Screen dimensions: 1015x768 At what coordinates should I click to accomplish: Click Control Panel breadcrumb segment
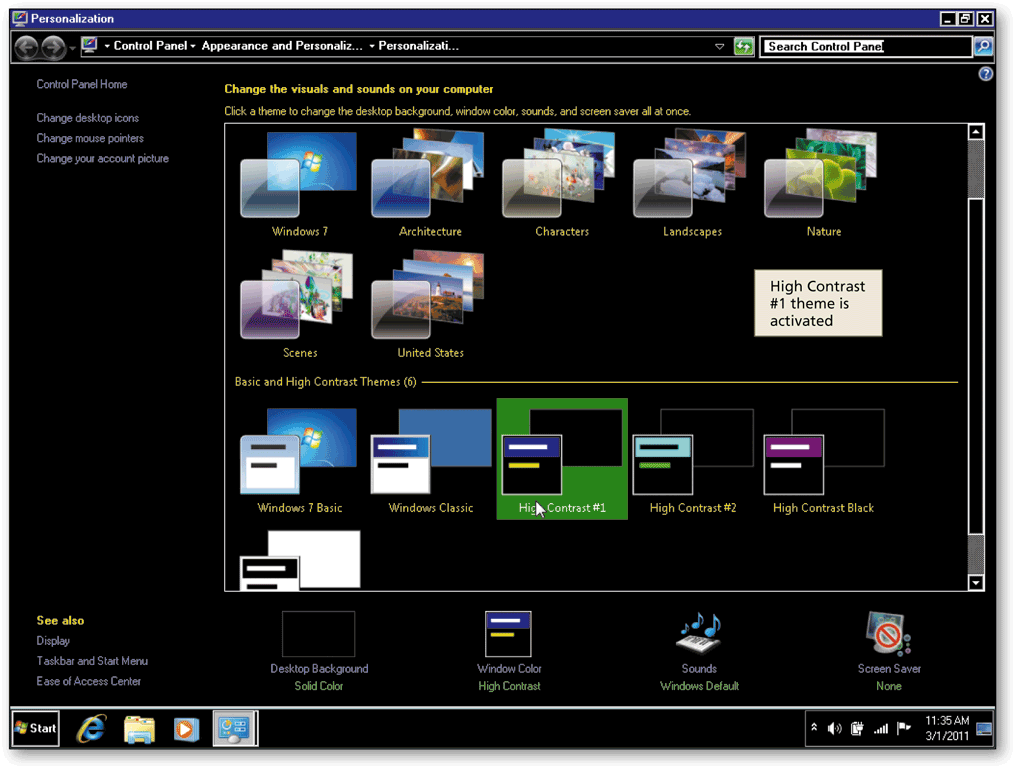tap(150, 46)
